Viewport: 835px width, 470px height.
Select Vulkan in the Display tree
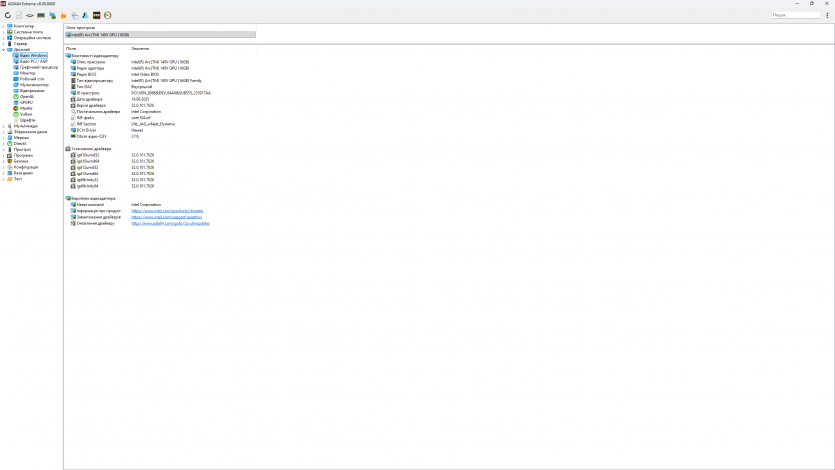(26, 114)
